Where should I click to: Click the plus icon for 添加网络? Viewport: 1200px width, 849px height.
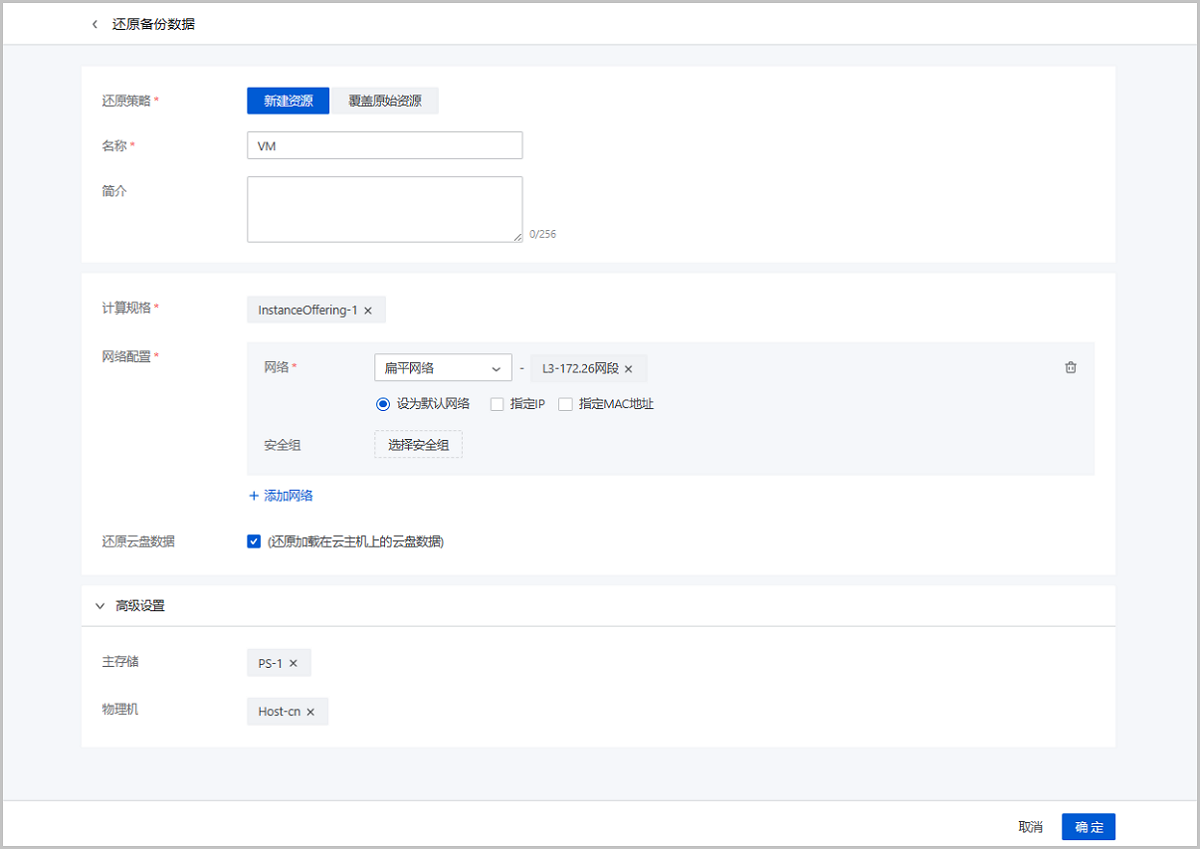[x=254, y=496]
